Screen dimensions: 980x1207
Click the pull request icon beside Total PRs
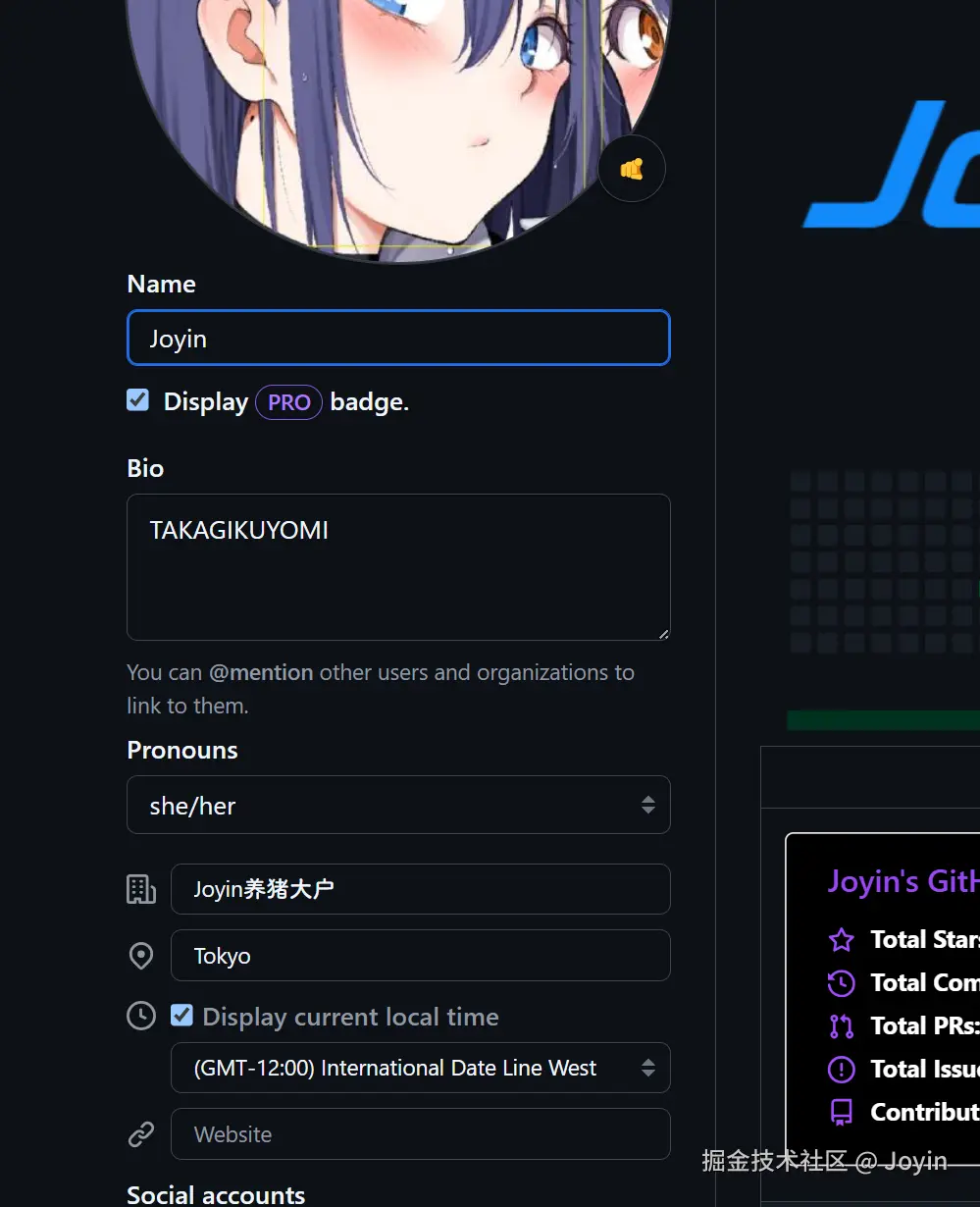(x=841, y=1025)
